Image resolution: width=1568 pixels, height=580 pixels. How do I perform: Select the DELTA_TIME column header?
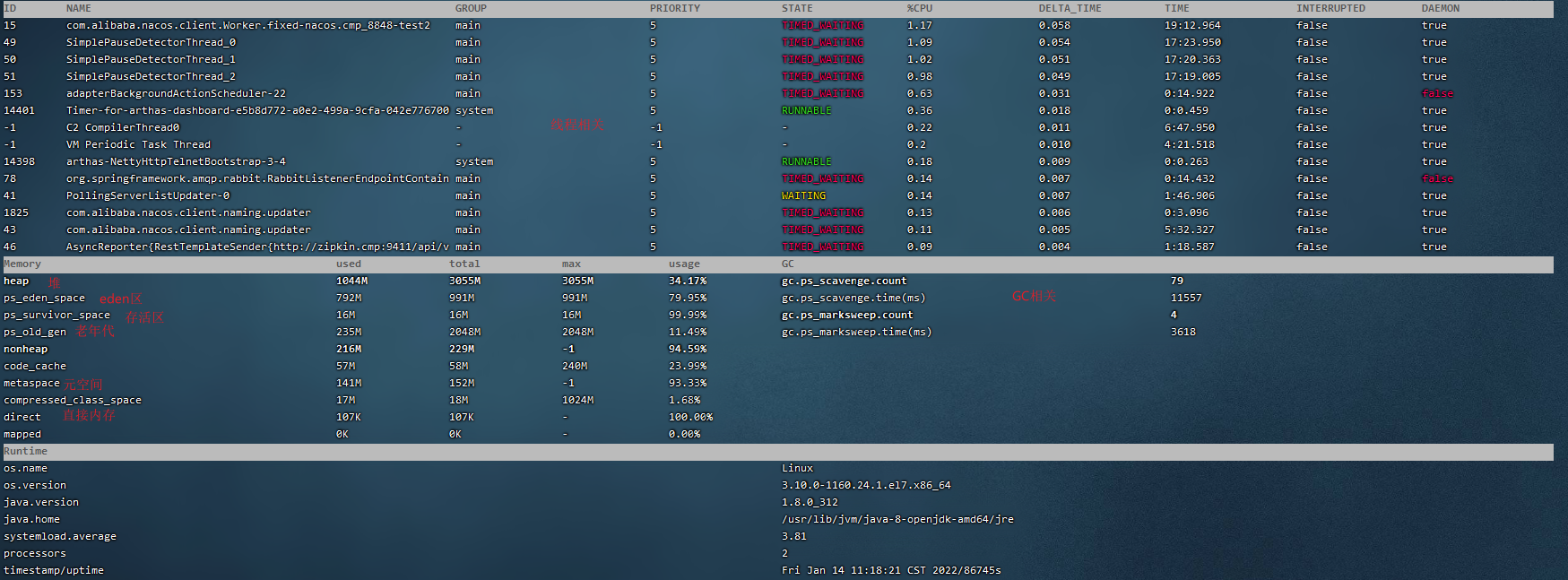[1070, 8]
